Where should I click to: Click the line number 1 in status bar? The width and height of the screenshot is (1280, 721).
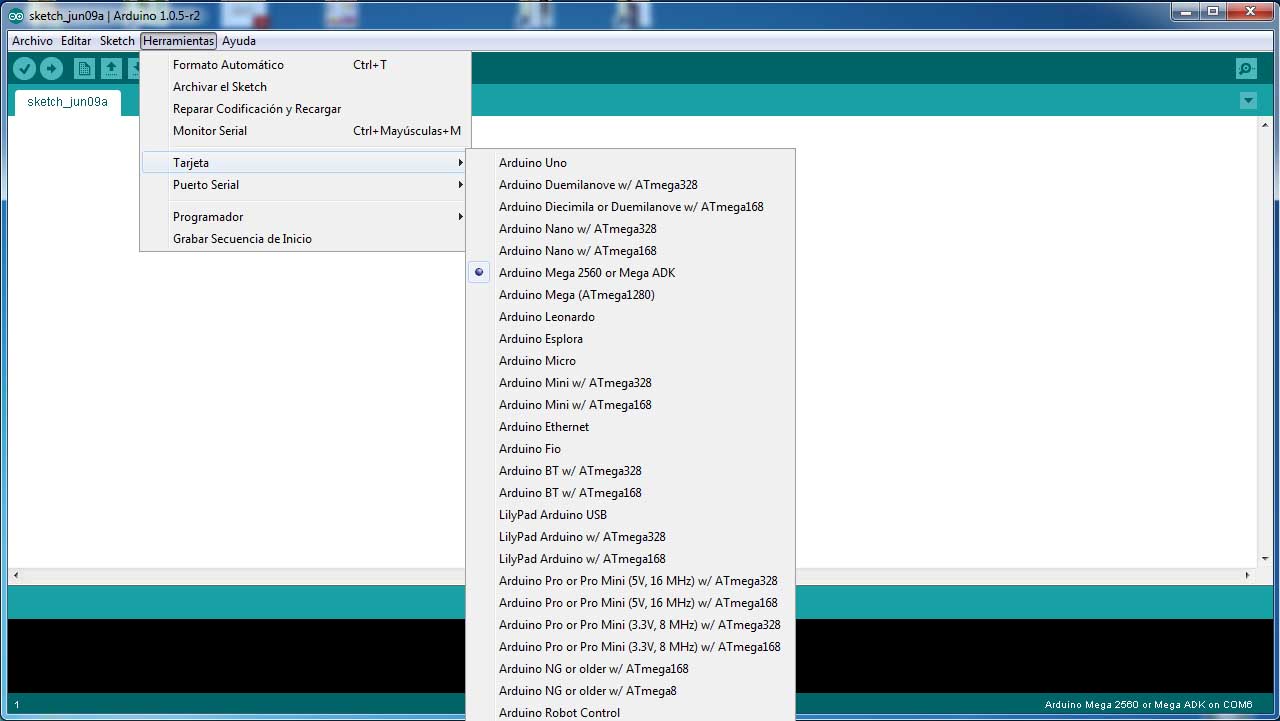coord(16,705)
